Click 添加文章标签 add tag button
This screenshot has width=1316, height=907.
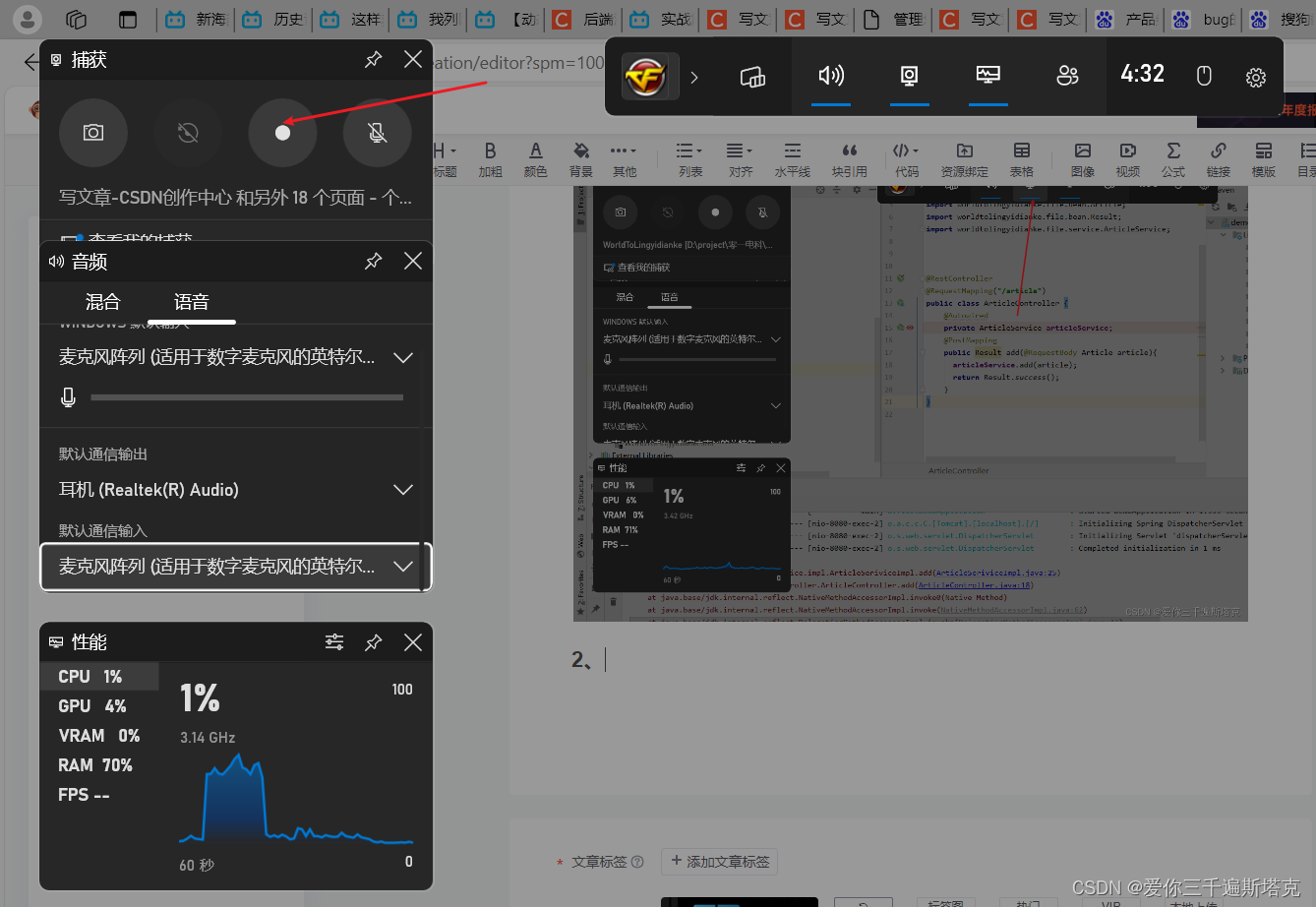tap(719, 862)
